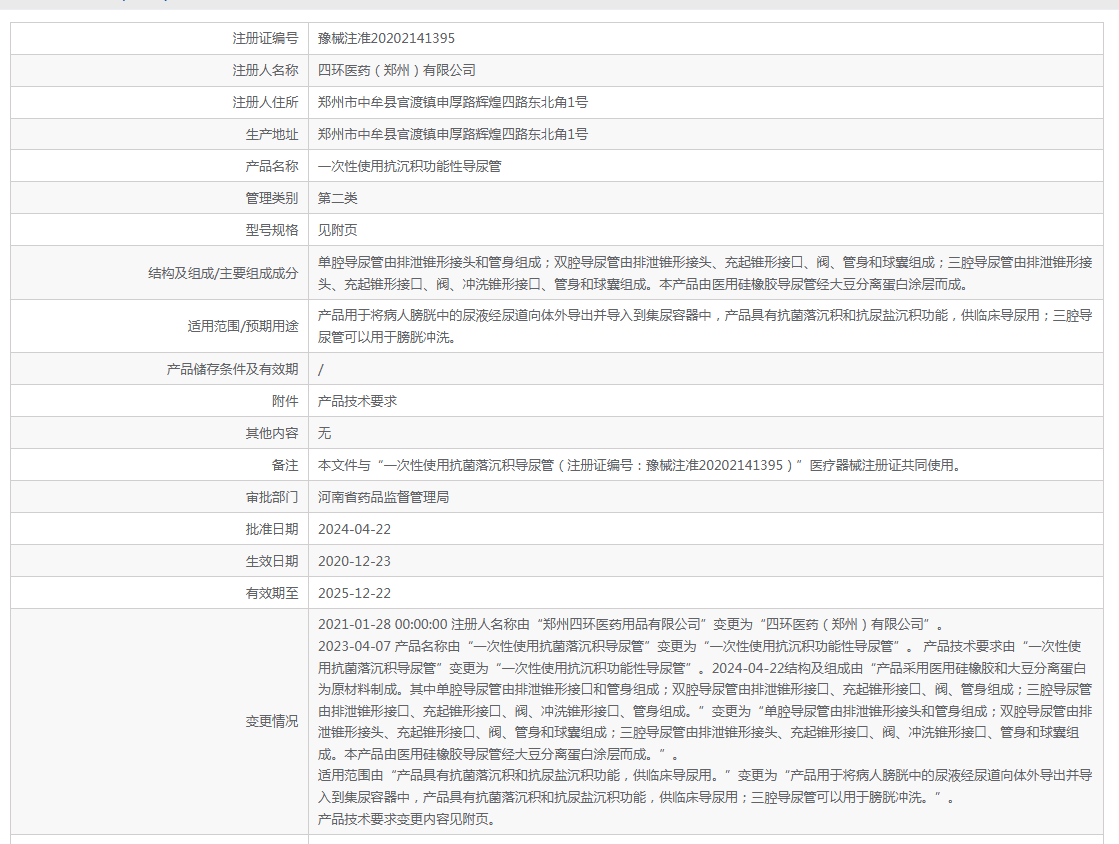Screen dimensions: 1119x844
Task: Click the 产品技术要求 attachment value
Action: (x=358, y=402)
